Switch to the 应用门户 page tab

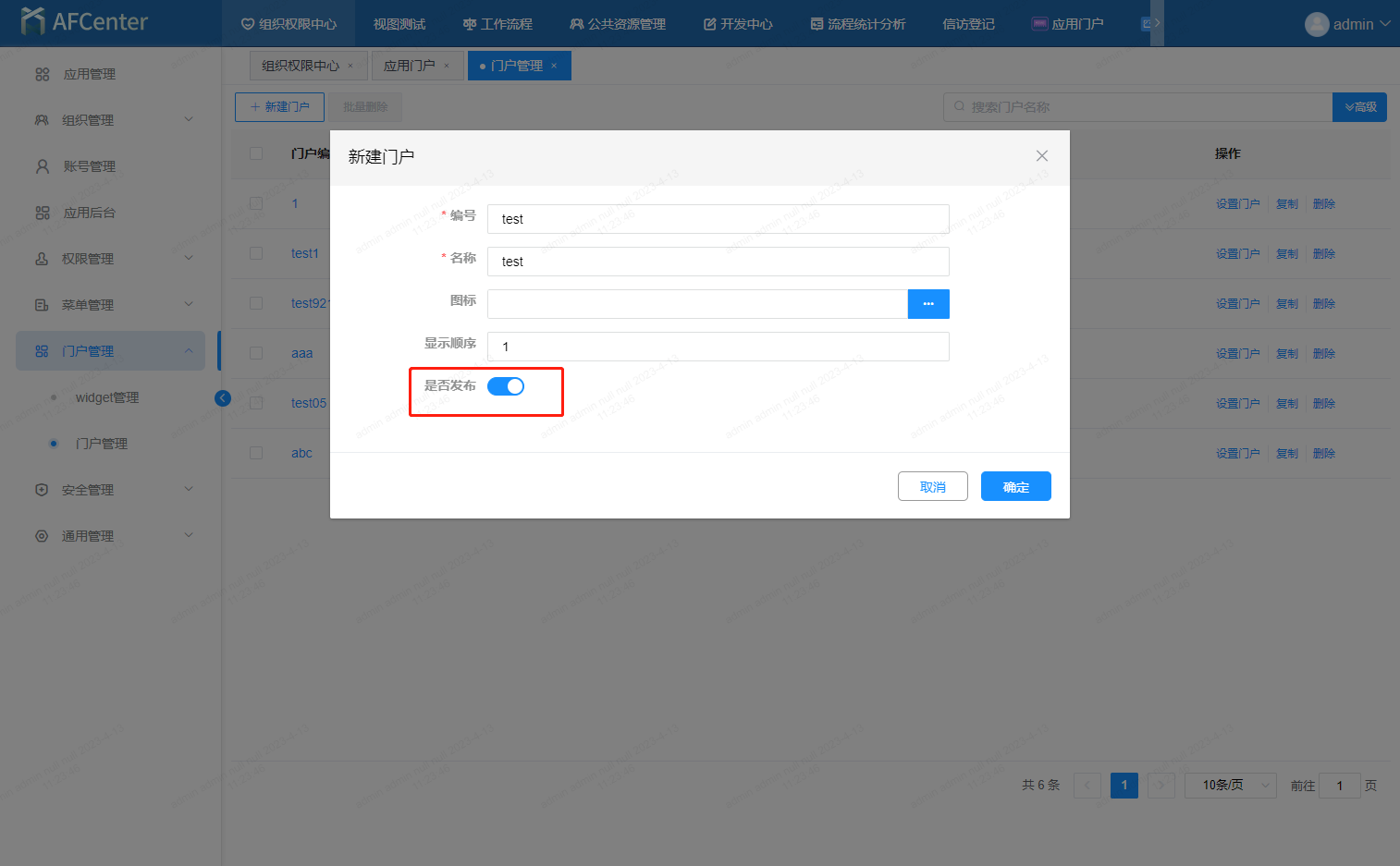click(x=409, y=66)
